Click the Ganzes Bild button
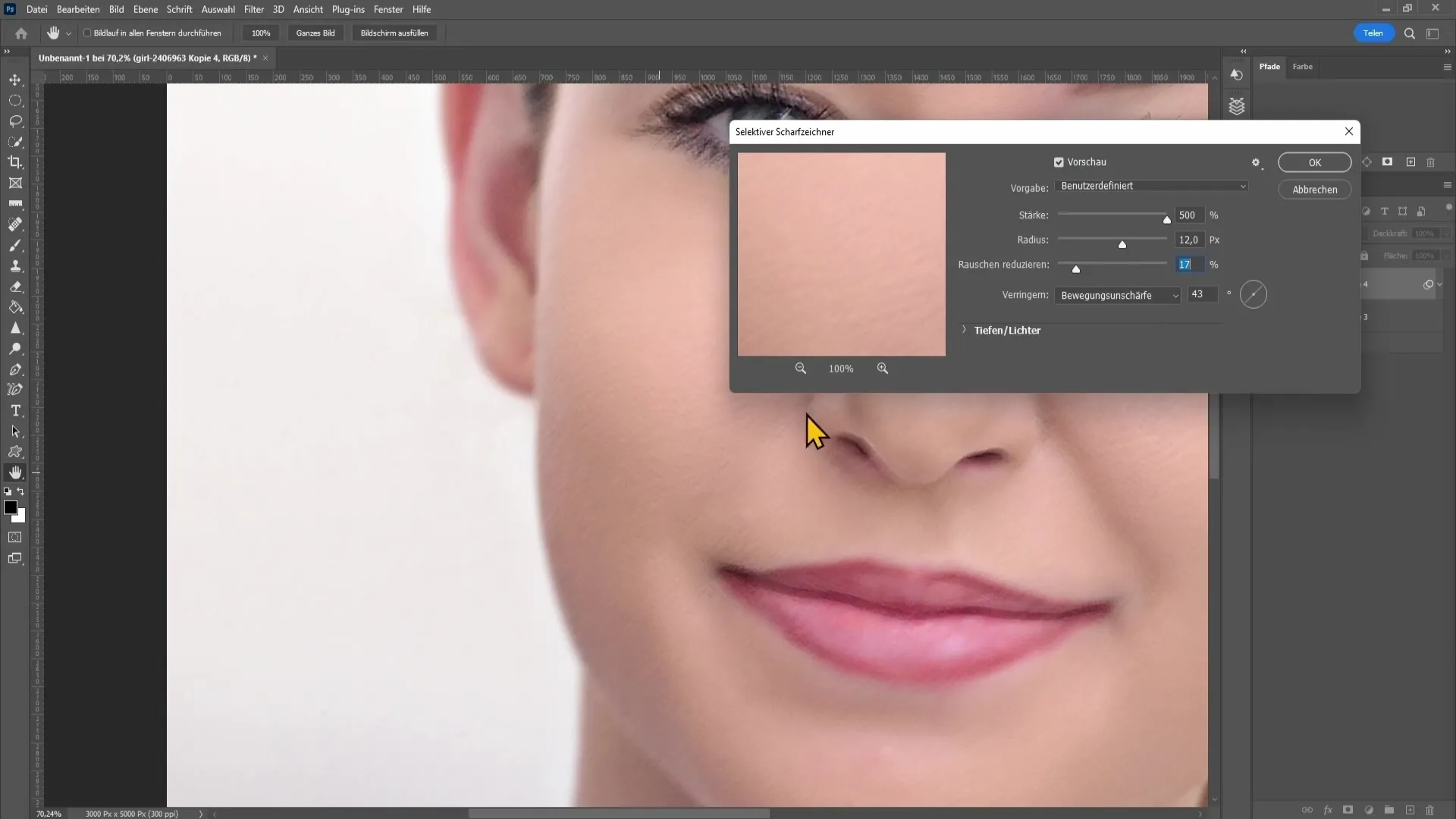This screenshot has height=819, width=1456. click(315, 33)
